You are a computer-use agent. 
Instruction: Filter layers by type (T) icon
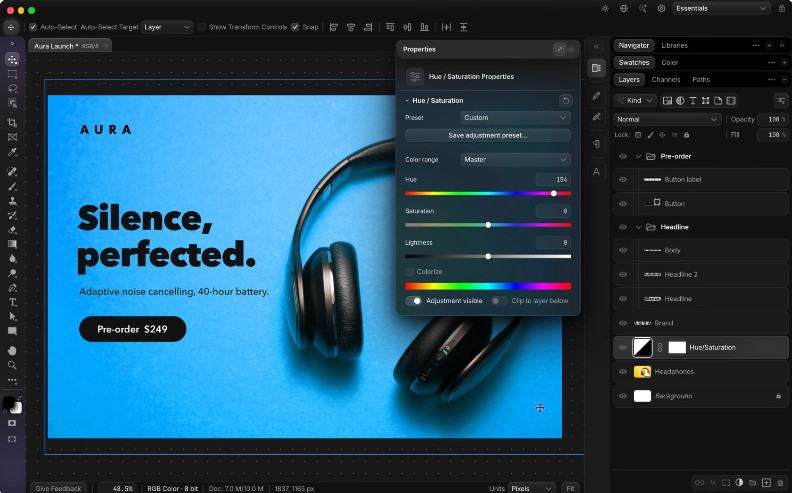pos(692,101)
